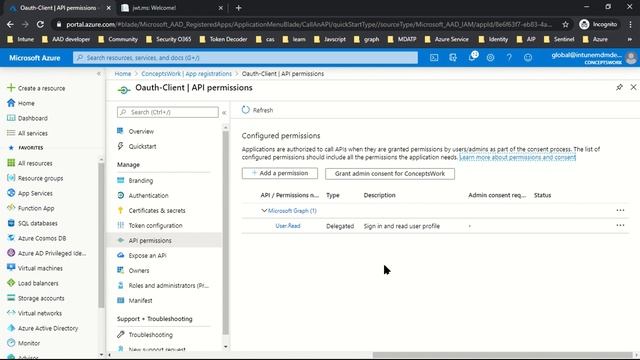The width and height of the screenshot is (640, 360).
Task: Click the Resource groups icon
Action: pyautogui.click(x=11, y=178)
